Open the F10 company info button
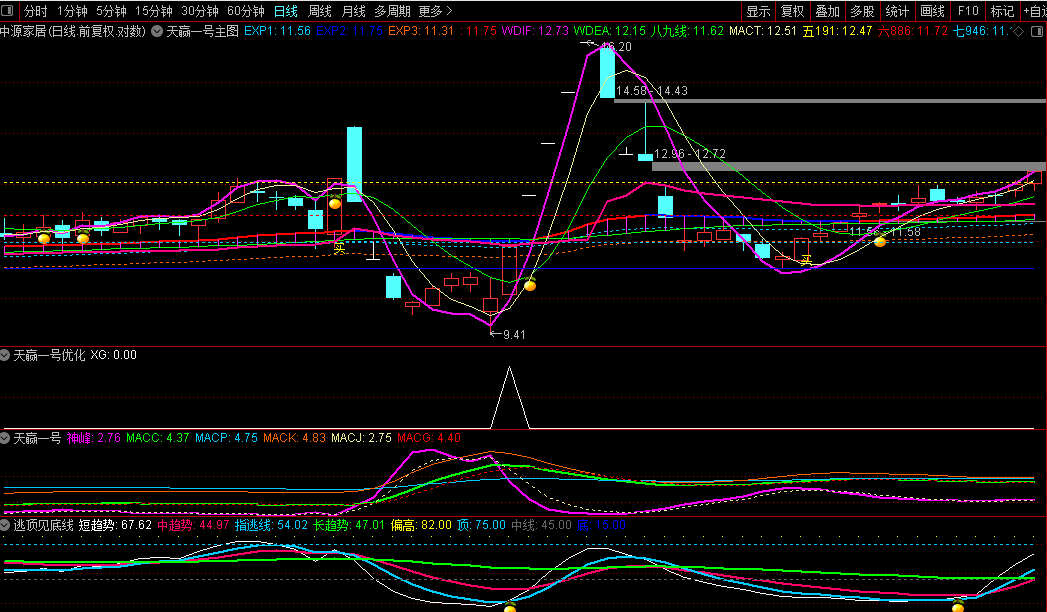The height and width of the screenshot is (612, 1047). [967, 11]
